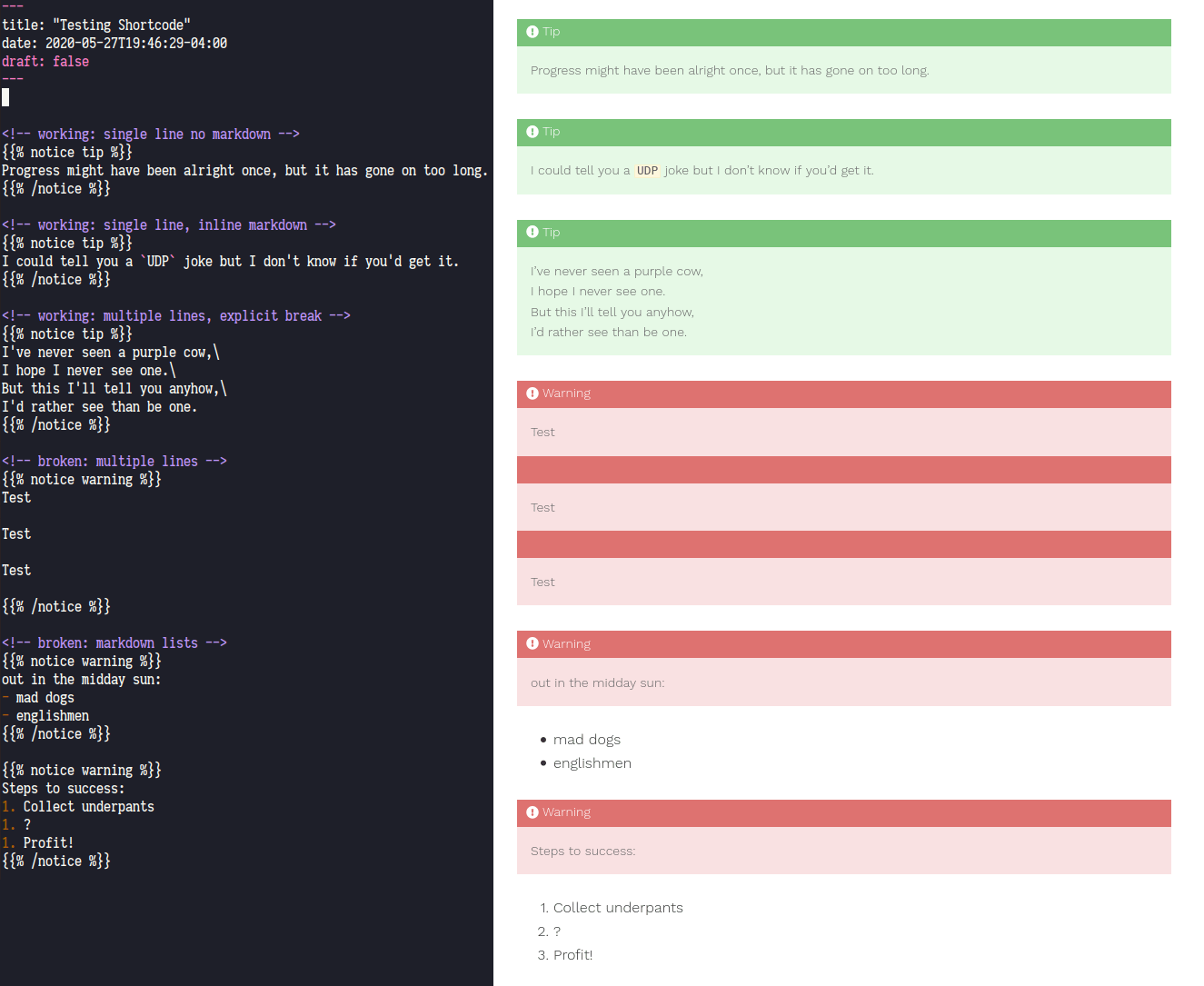Select the highlighted UDP inline code in the preview
The image size is (1204, 986).
coord(647,170)
